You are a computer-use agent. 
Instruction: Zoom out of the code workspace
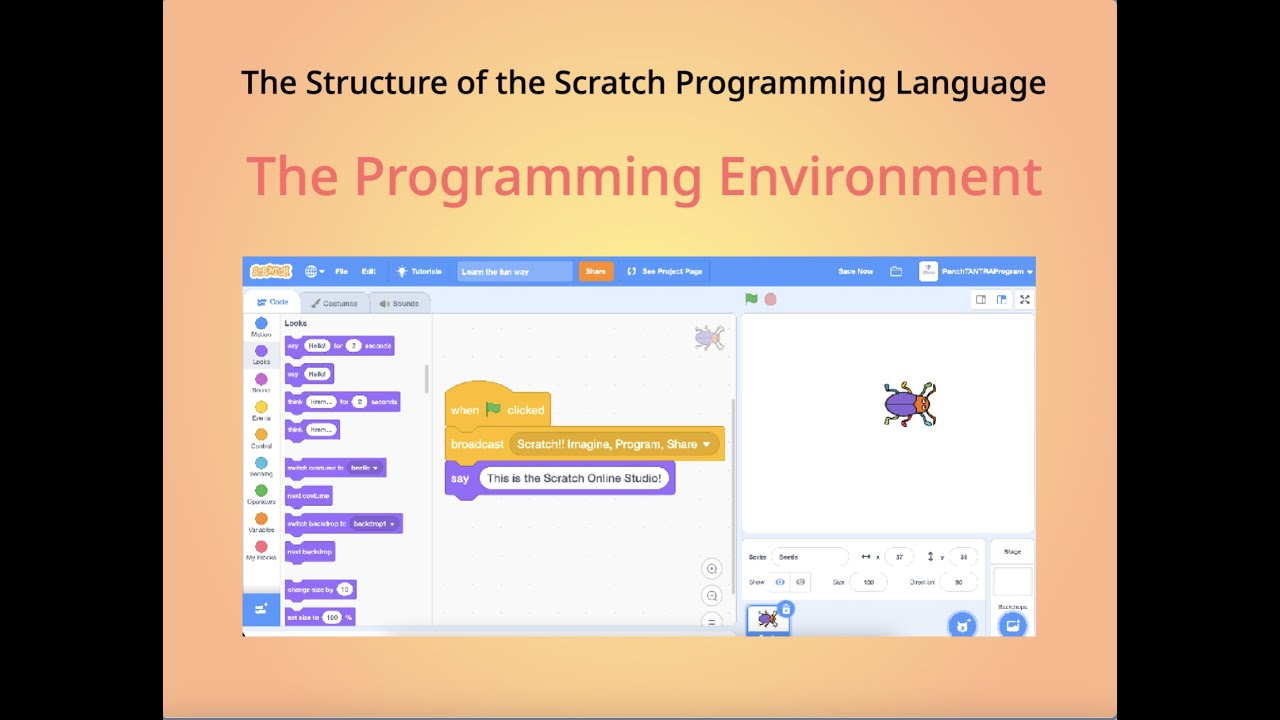coord(712,596)
